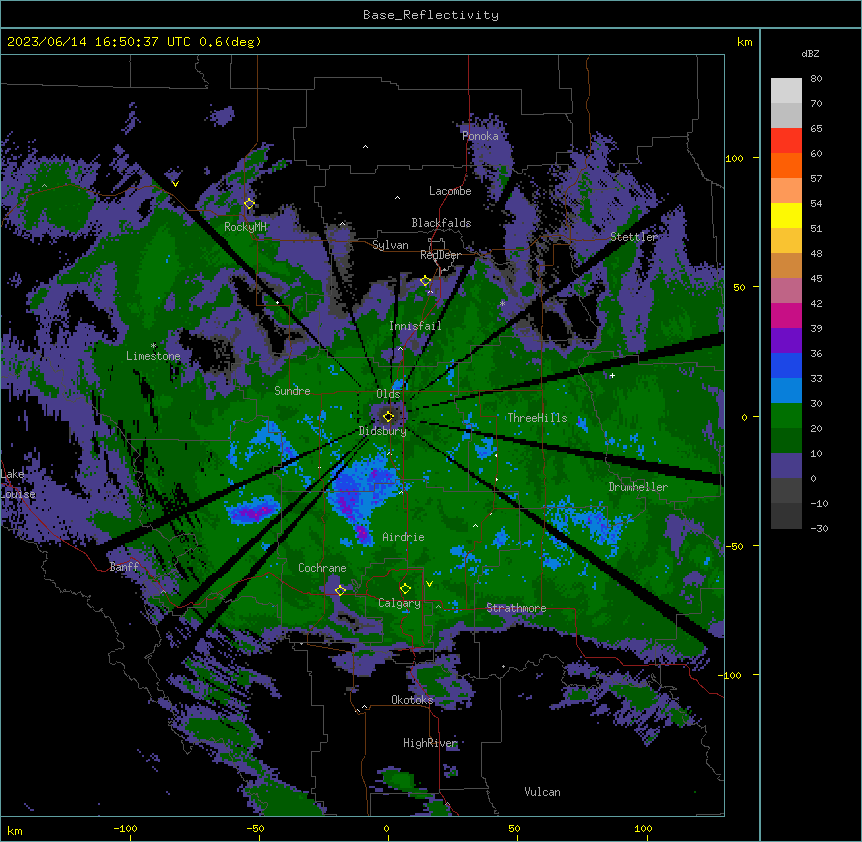Pick the brown 45-48 dBZ legend swatch
Image resolution: width=862 pixels, height=842 pixels.
pos(786,265)
